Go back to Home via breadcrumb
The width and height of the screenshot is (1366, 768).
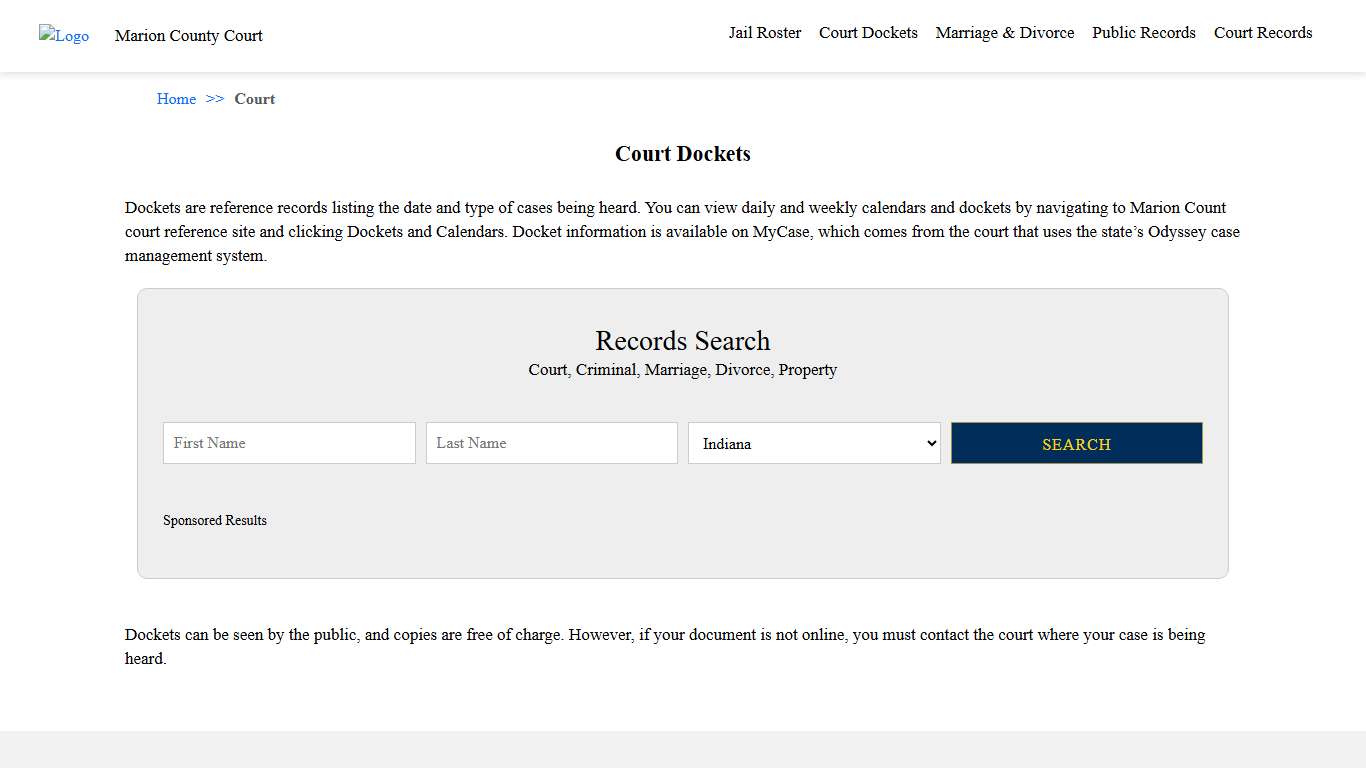coord(176,99)
